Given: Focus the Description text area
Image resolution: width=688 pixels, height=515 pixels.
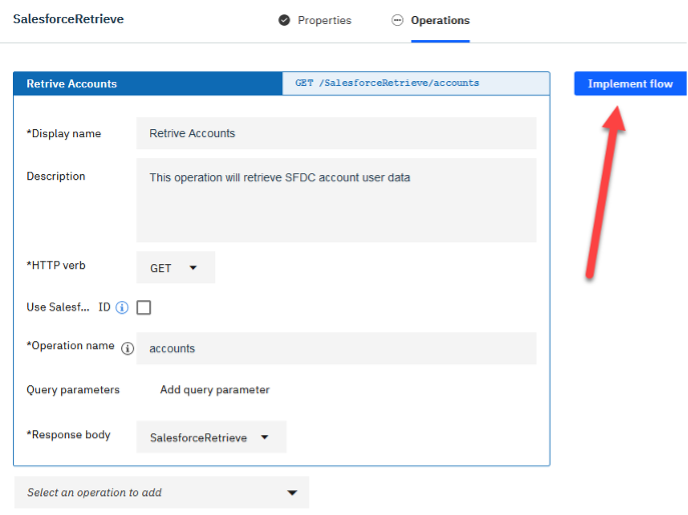Looking at the screenshot, I should pos(336,199).
